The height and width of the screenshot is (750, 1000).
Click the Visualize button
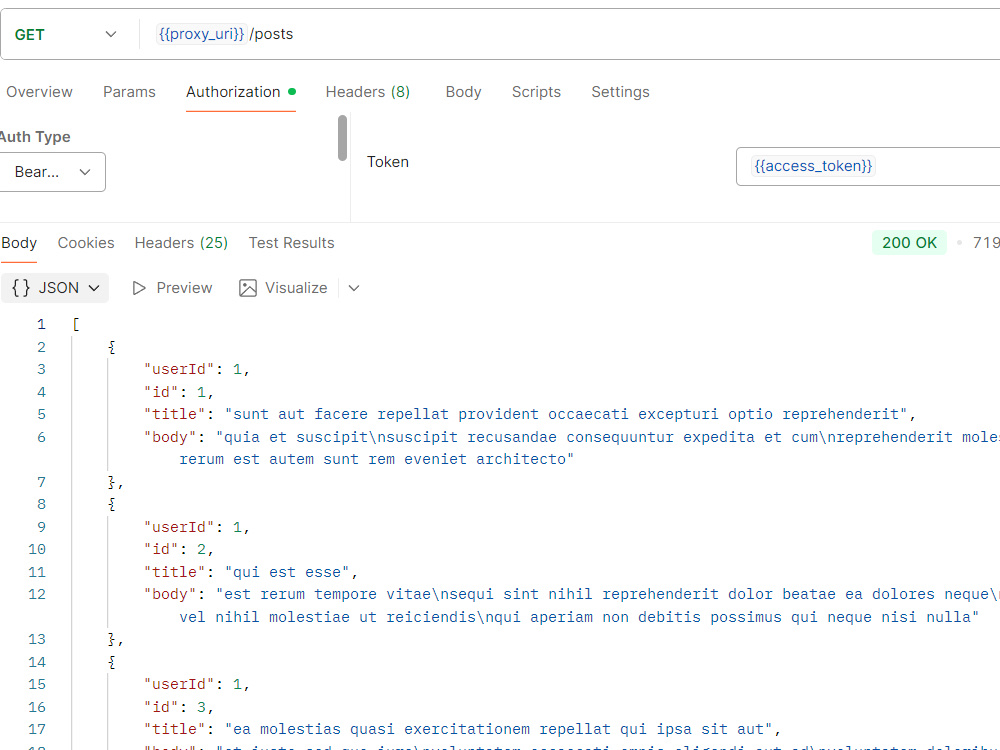pyautogui.click(x=283, y=288)
